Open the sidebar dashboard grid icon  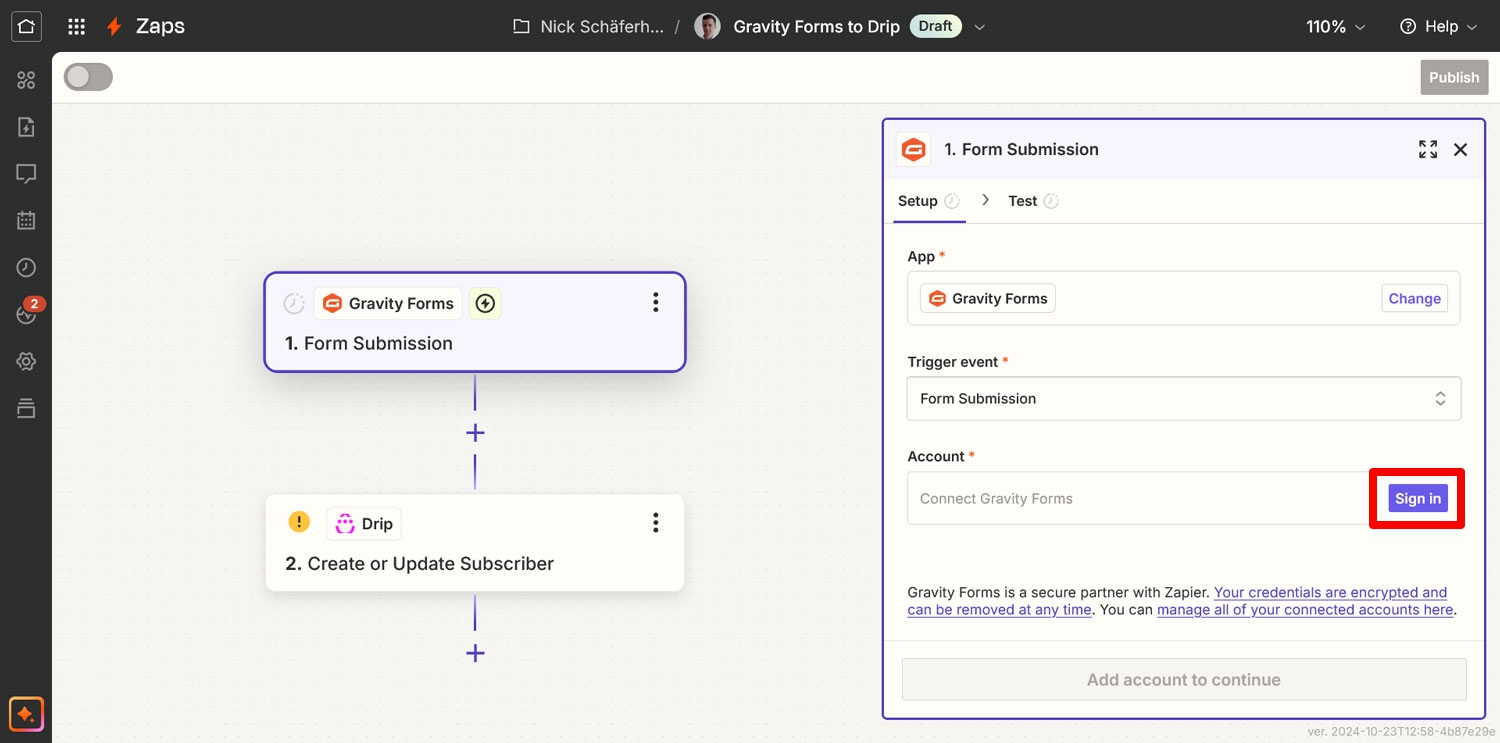tap(26, 80)
